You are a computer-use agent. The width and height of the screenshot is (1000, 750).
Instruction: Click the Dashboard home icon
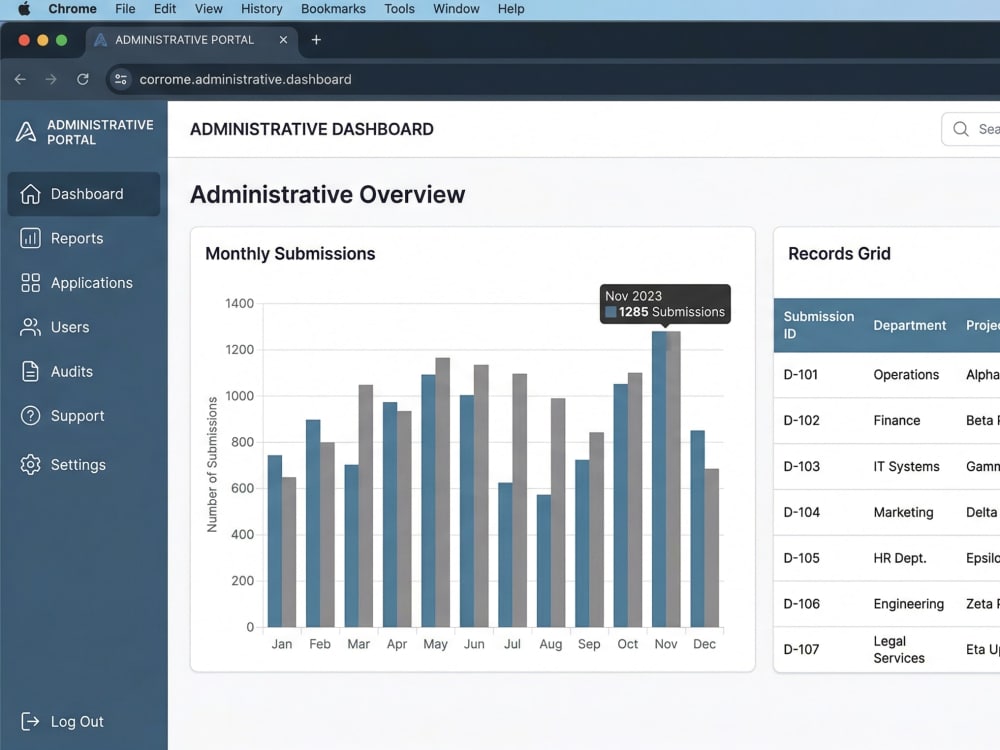point(30,194)
